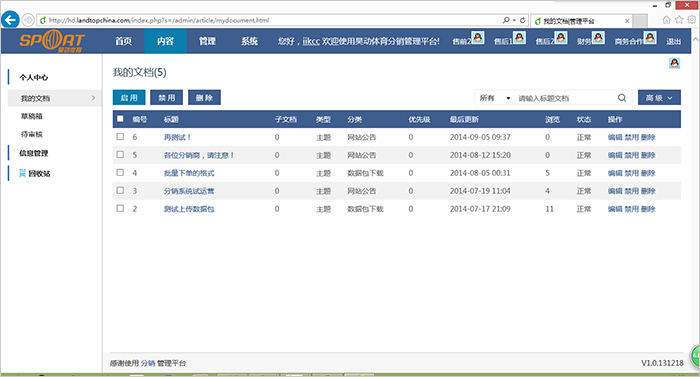This screenshot has height=377, width=700.
Task: Expand the 高级 advanced search dropdown
Action: (659, 98)
